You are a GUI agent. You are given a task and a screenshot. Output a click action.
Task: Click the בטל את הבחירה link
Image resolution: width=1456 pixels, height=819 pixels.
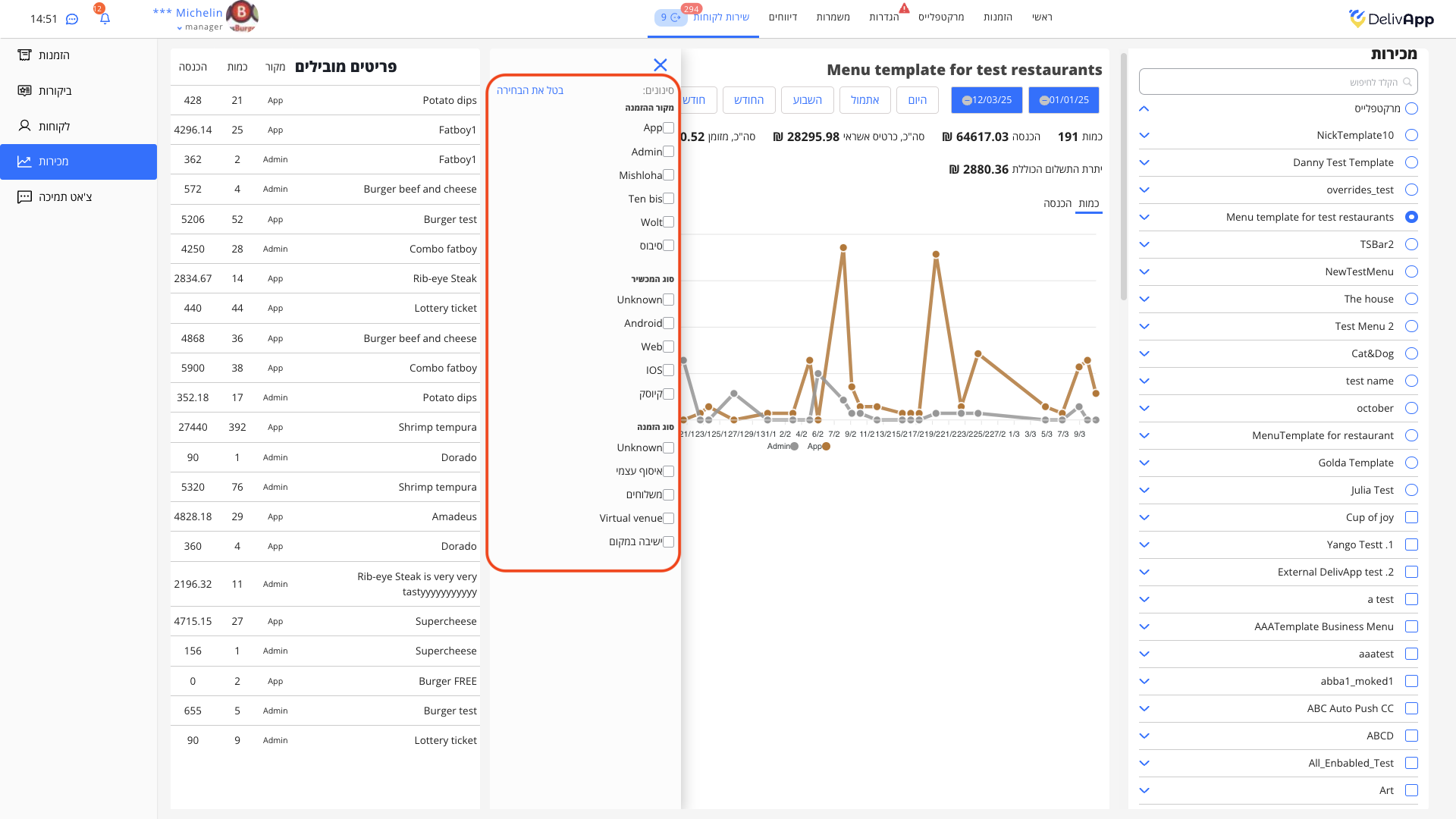point(530,90)
